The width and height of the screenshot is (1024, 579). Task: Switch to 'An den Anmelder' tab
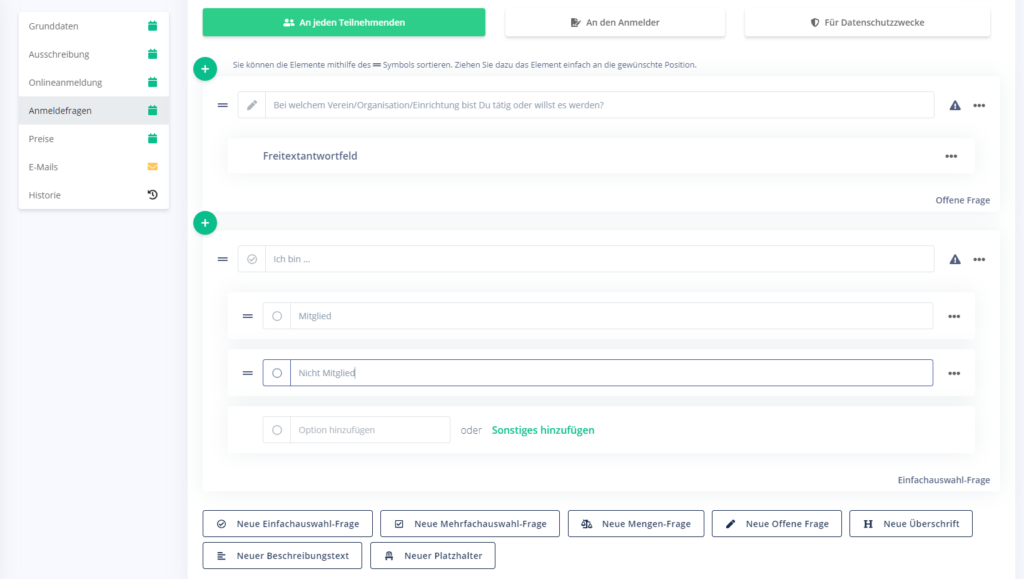(x=615, y=22)
